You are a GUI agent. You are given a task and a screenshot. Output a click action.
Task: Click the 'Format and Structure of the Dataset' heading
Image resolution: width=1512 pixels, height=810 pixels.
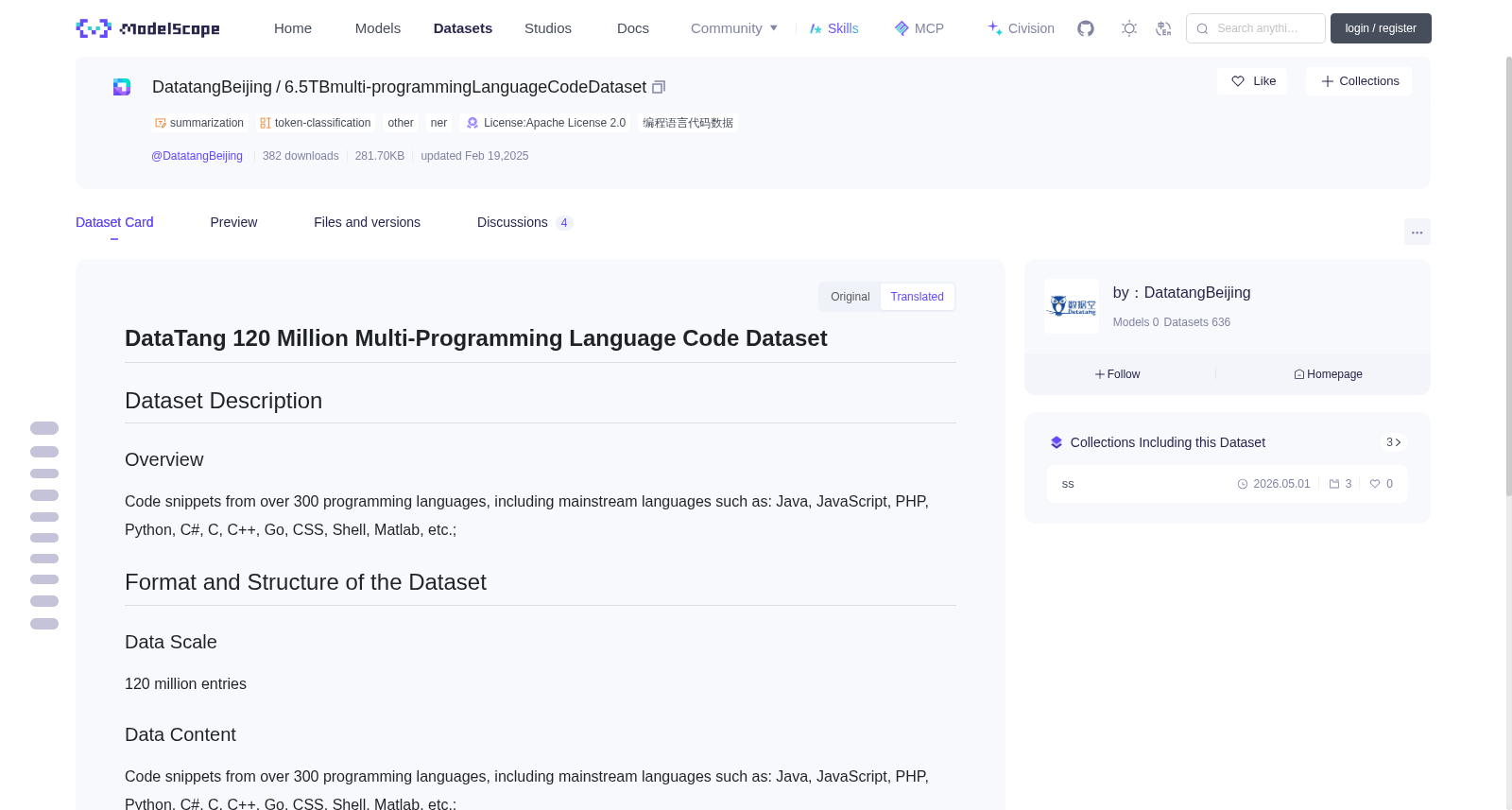[x=305, y=582]
